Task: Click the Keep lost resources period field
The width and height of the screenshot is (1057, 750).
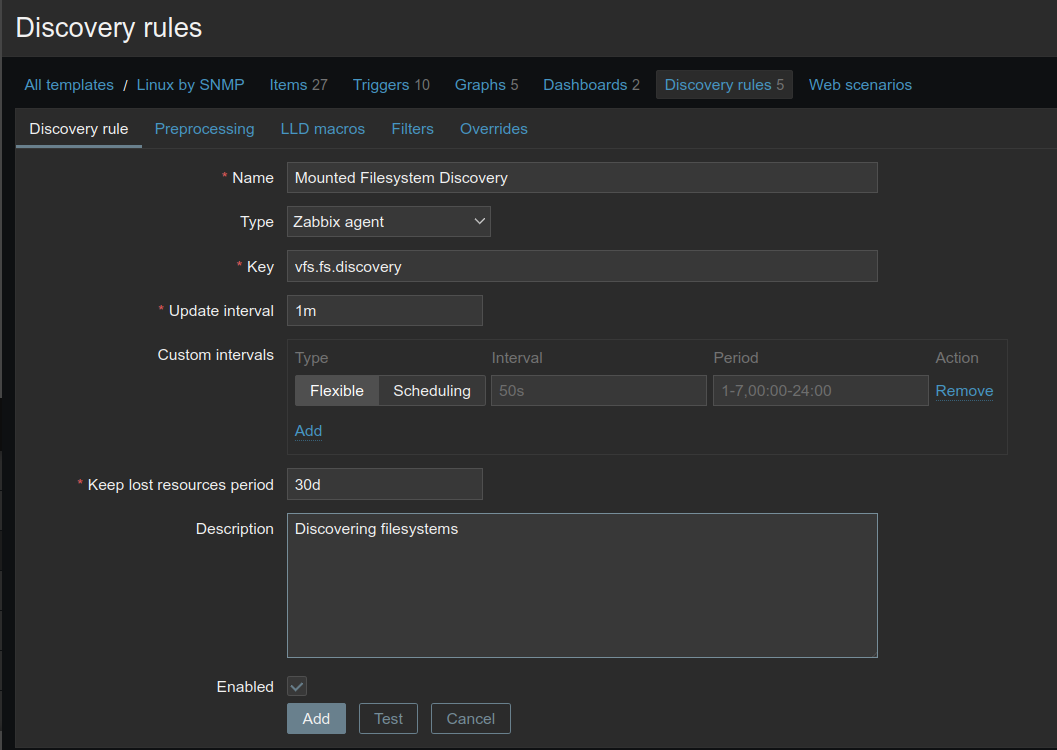Action: click(x=385, y=485)
